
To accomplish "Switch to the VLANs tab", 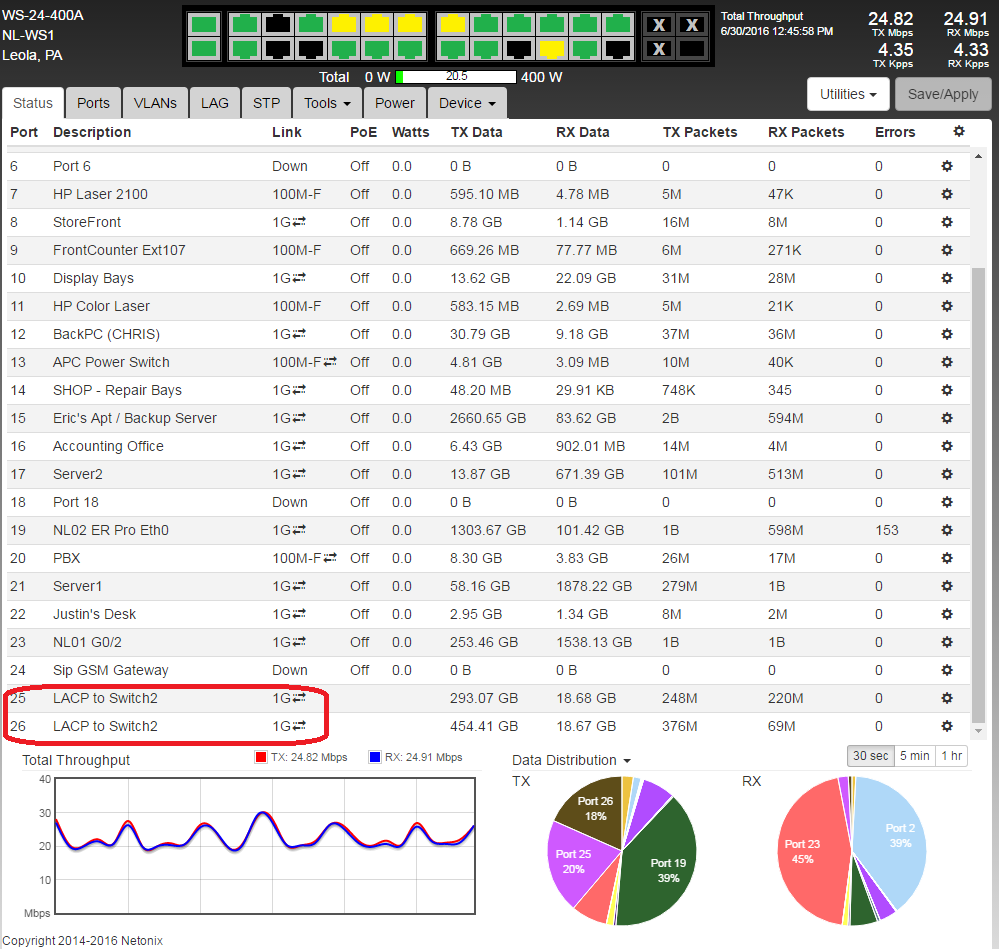I will point(155,103).
